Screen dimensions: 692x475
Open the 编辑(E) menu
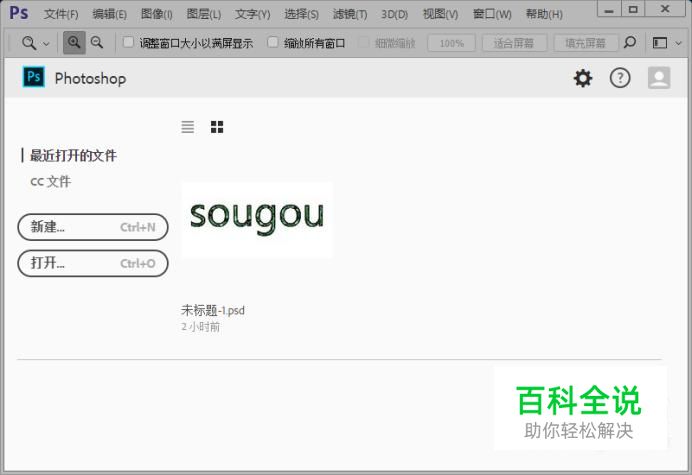[x=109, y=14]
